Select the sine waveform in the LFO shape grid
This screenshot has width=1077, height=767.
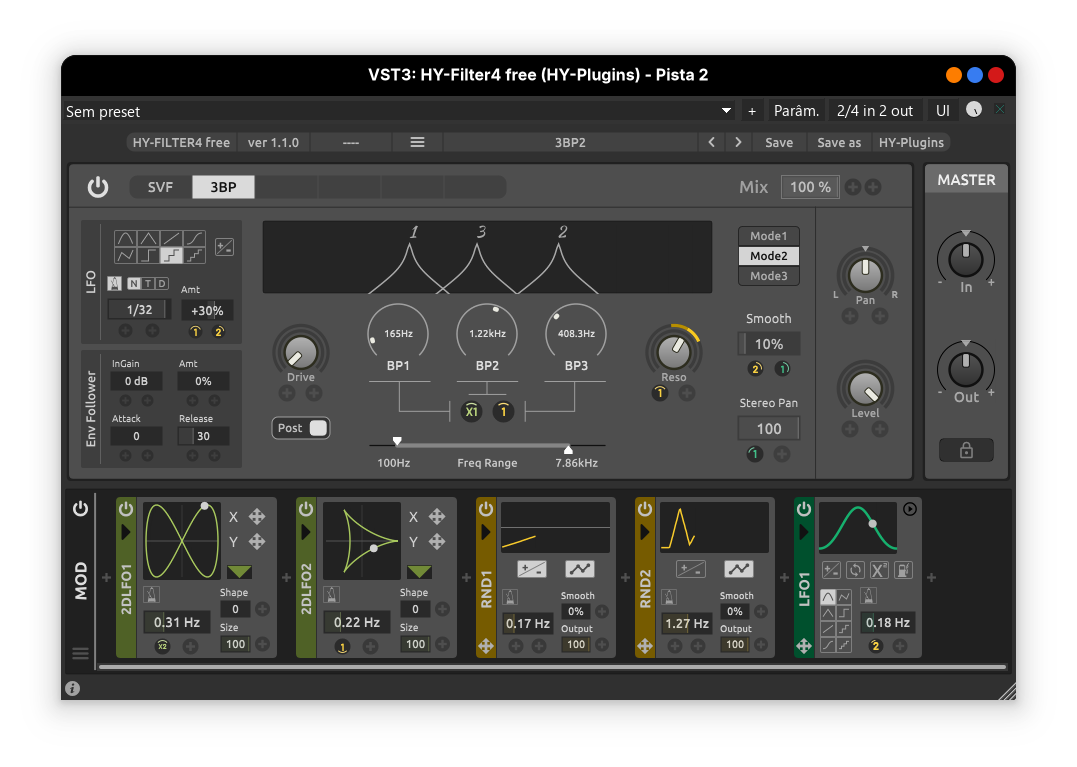pyautogui.click(x=125, y=237)
